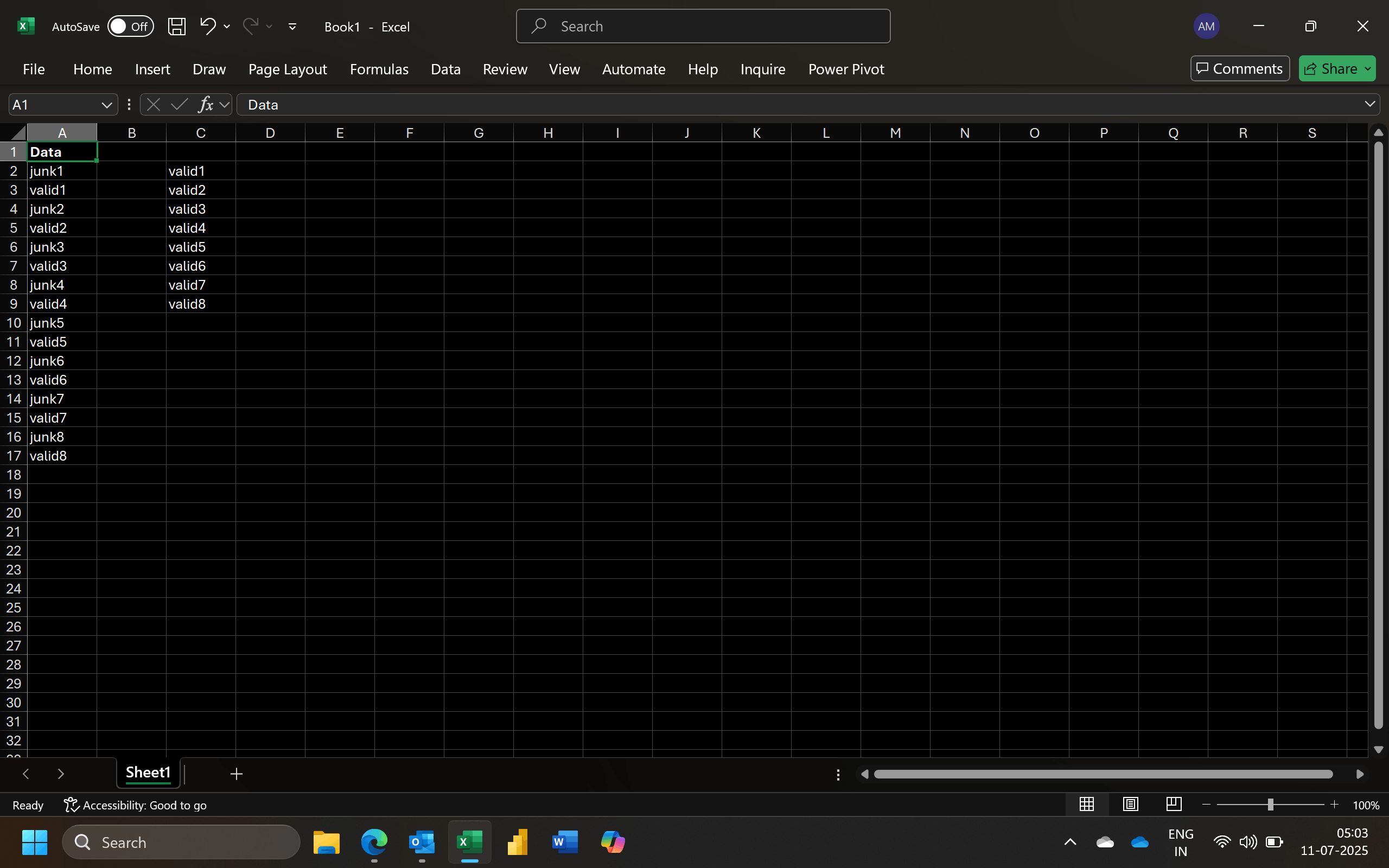Add a new sheet with plus icon
1389x868 pixels.
pyautogui.click(x=236, y=774)
